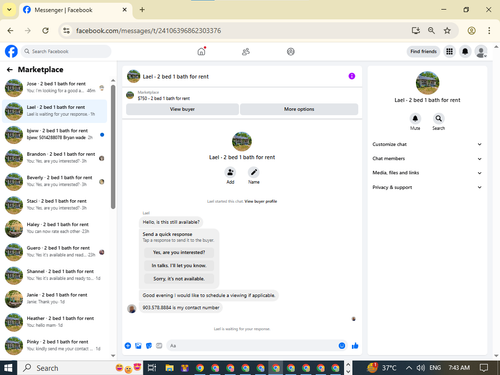Open Janie's conversation in the list

point(55,299)
